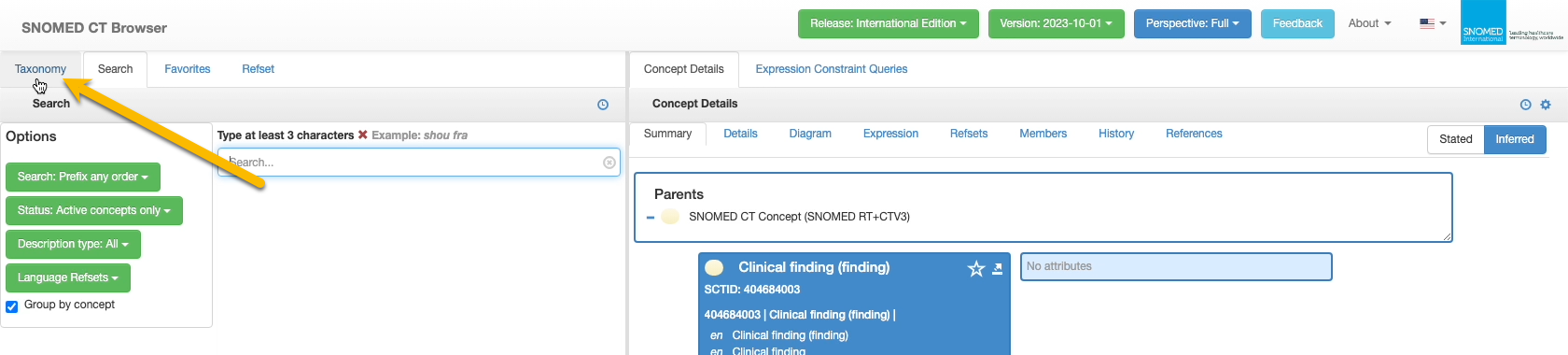Screen dimensions: 1568x355
Task: Collapse parent SNOMED CT Concept minus icon
Action: (651, 218)
